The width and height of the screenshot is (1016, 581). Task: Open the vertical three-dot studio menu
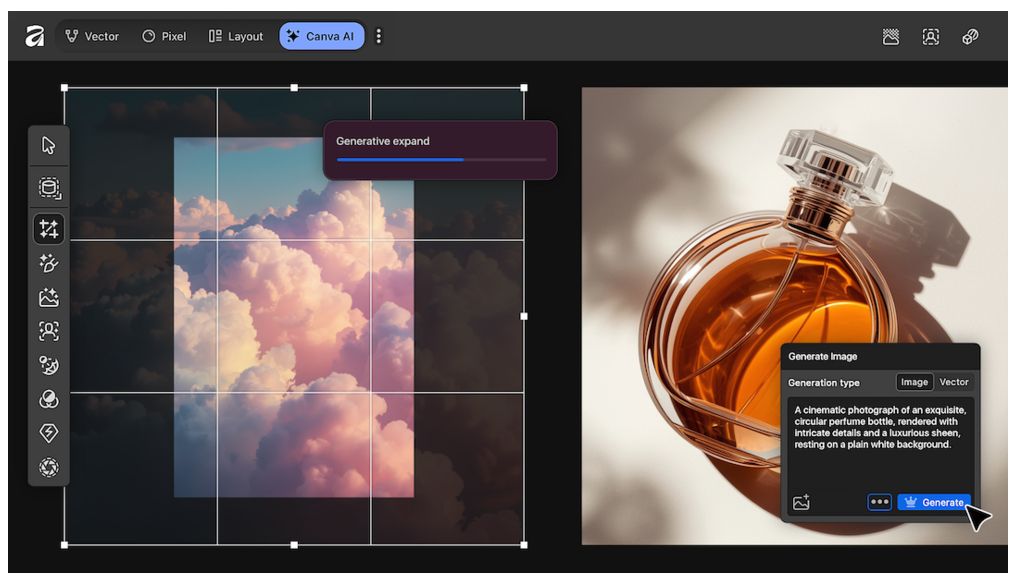tap(378, 36)
